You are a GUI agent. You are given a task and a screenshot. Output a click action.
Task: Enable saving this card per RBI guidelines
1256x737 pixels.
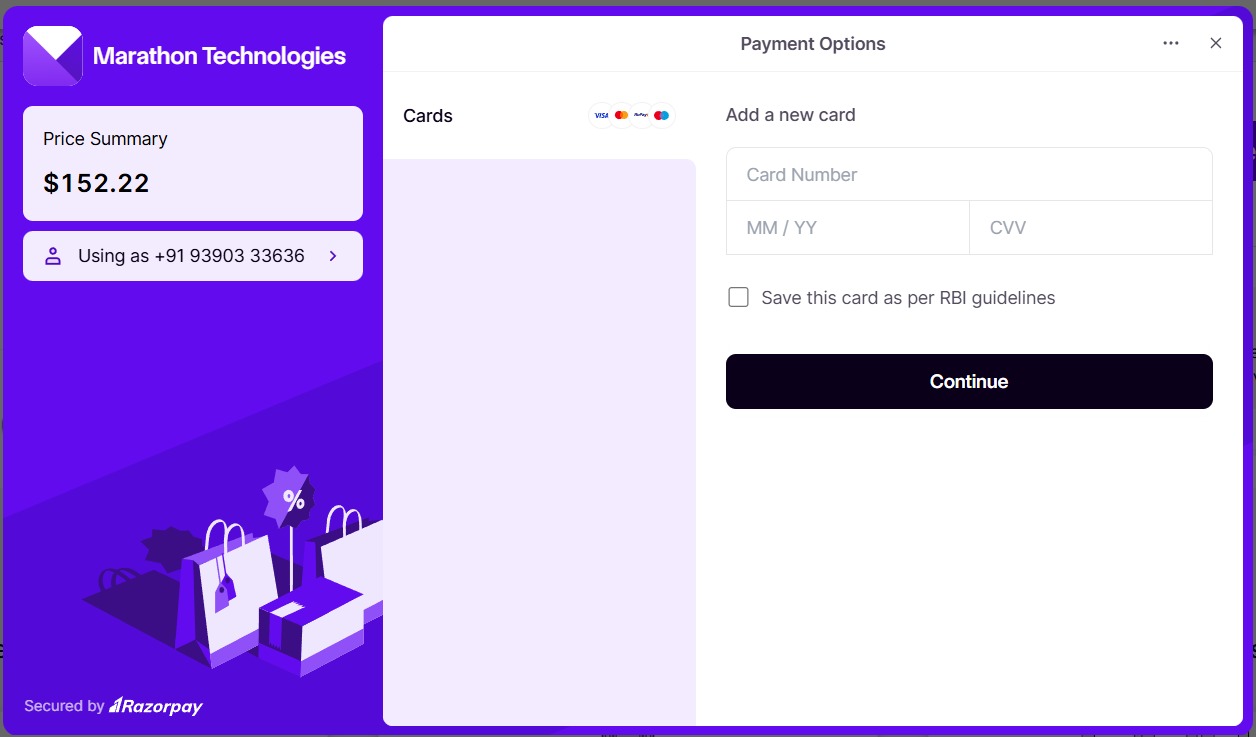click(738, 296)
